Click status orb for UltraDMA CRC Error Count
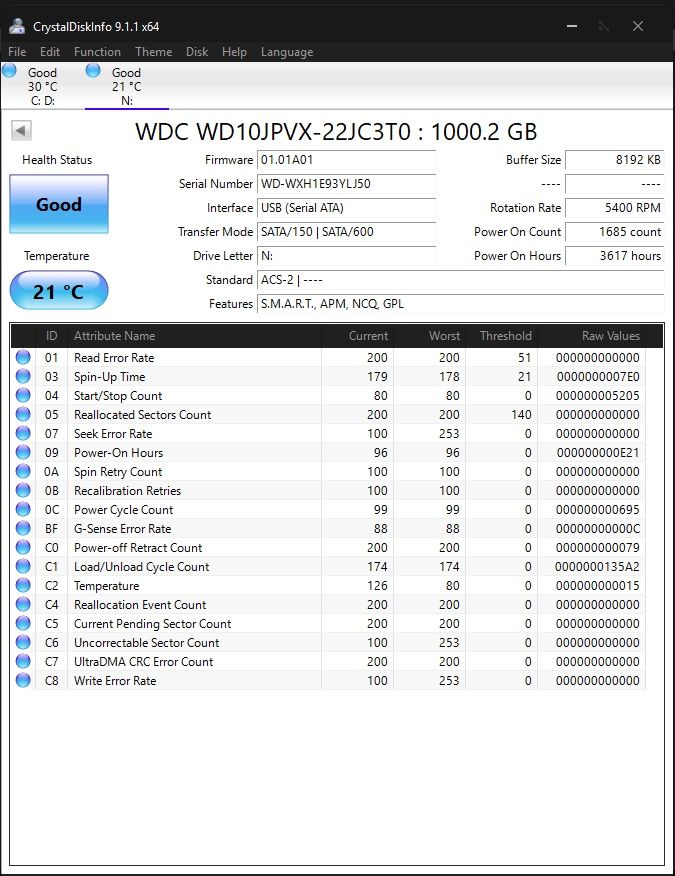This screenshot has height=876, width=675. tap(23, 661)
